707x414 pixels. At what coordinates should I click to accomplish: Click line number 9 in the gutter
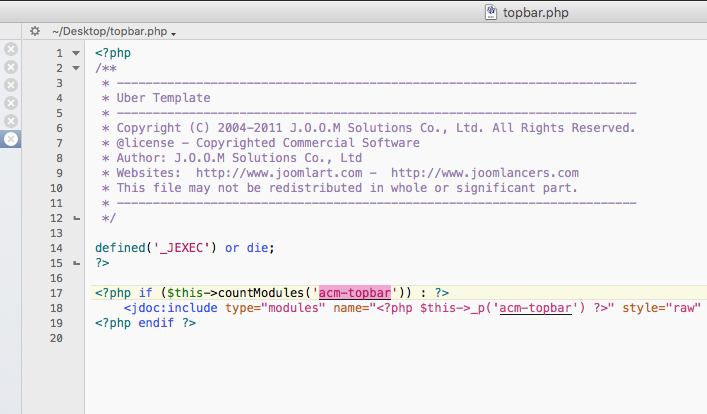(59, 174)
